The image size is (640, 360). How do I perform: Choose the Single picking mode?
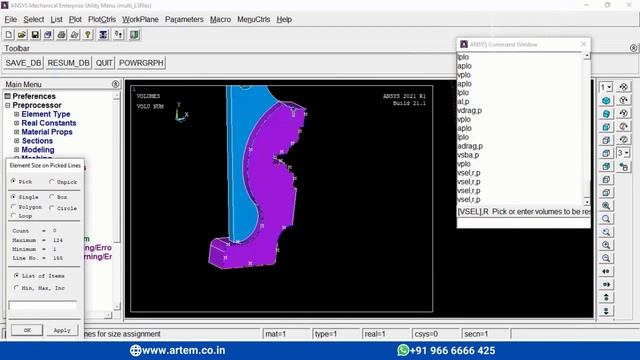click(13, 196)
